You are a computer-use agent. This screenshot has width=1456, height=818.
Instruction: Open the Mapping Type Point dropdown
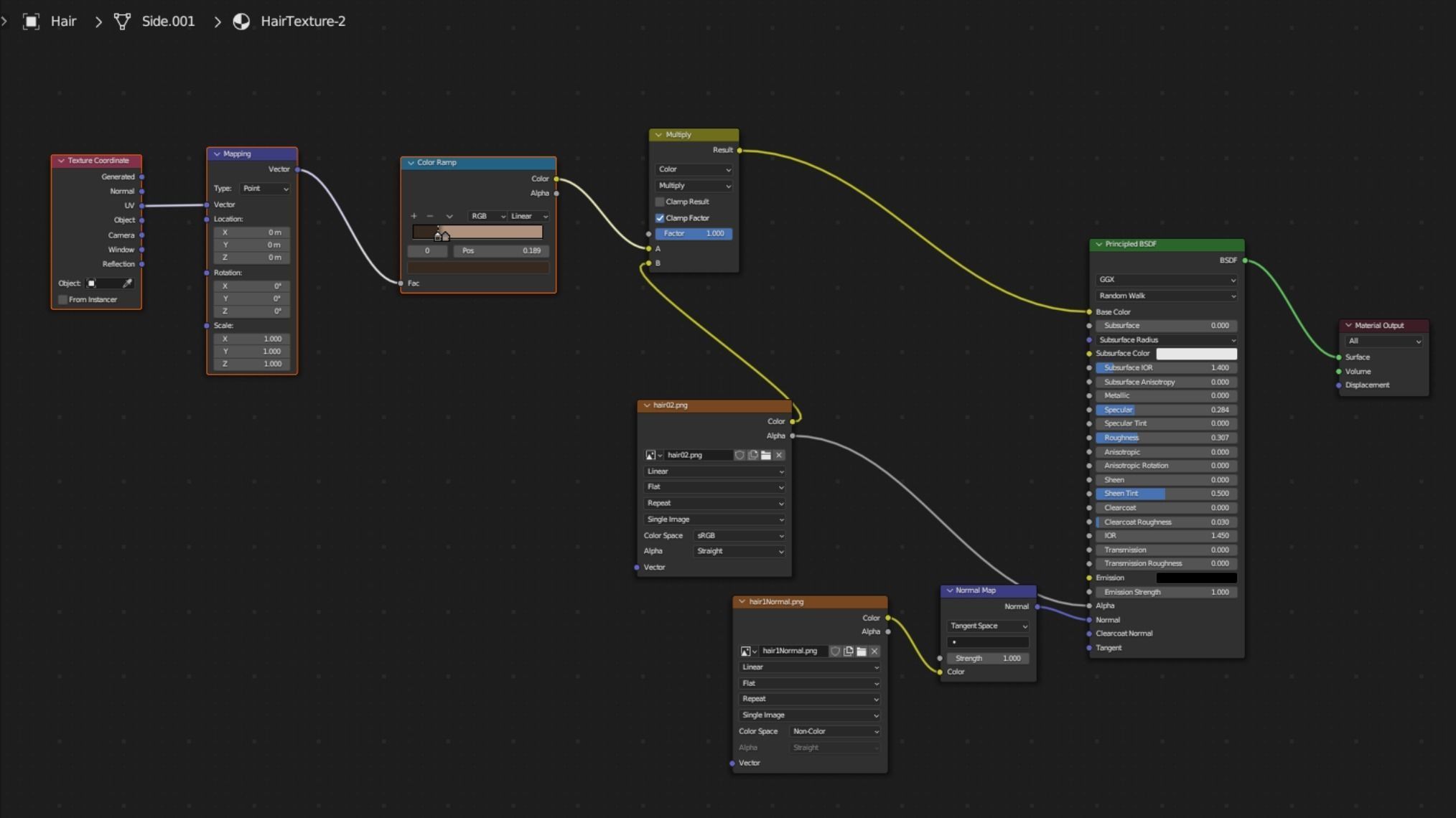(x=264, y=189)
